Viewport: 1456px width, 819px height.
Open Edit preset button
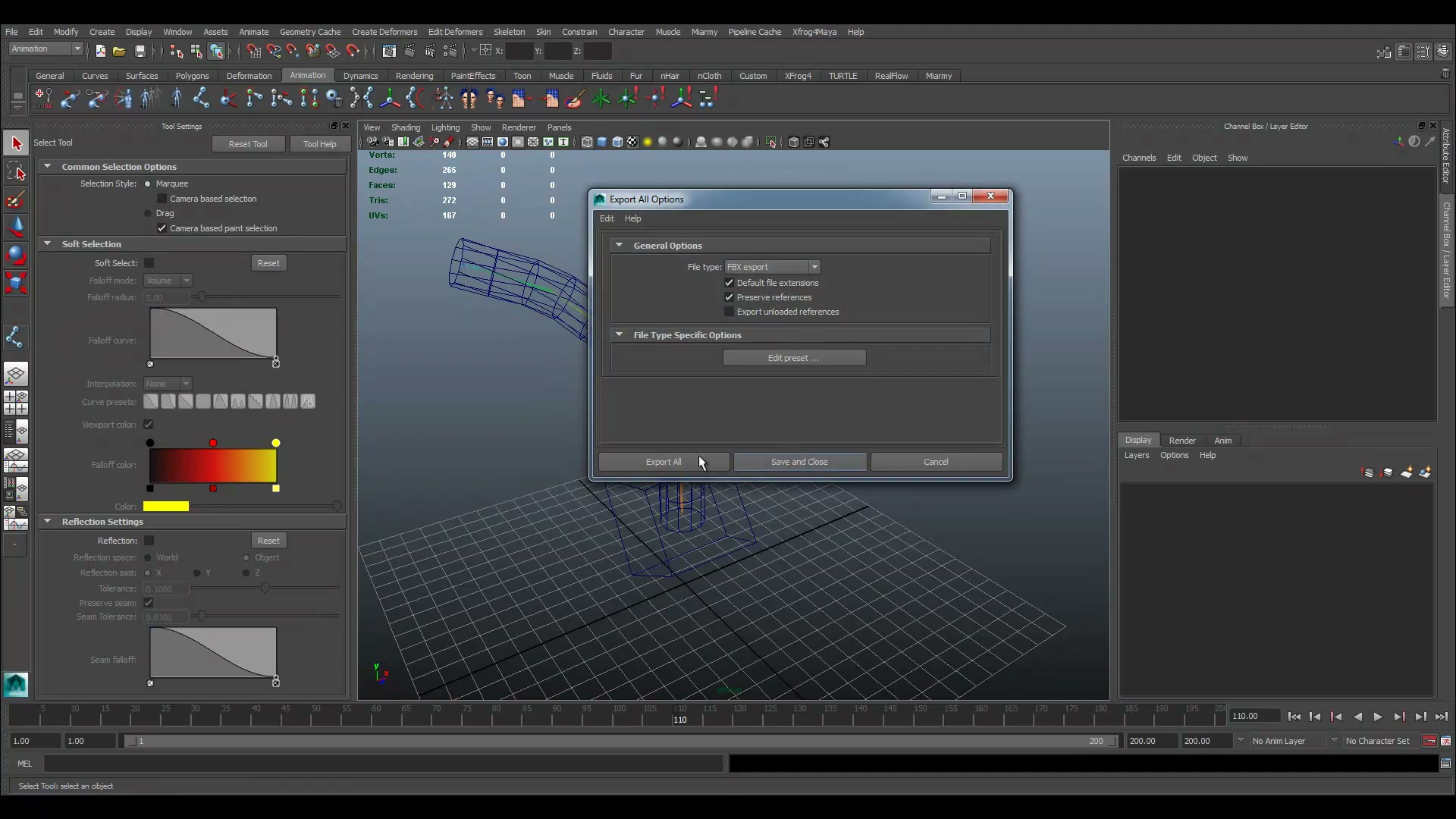(x=794, y=358)
